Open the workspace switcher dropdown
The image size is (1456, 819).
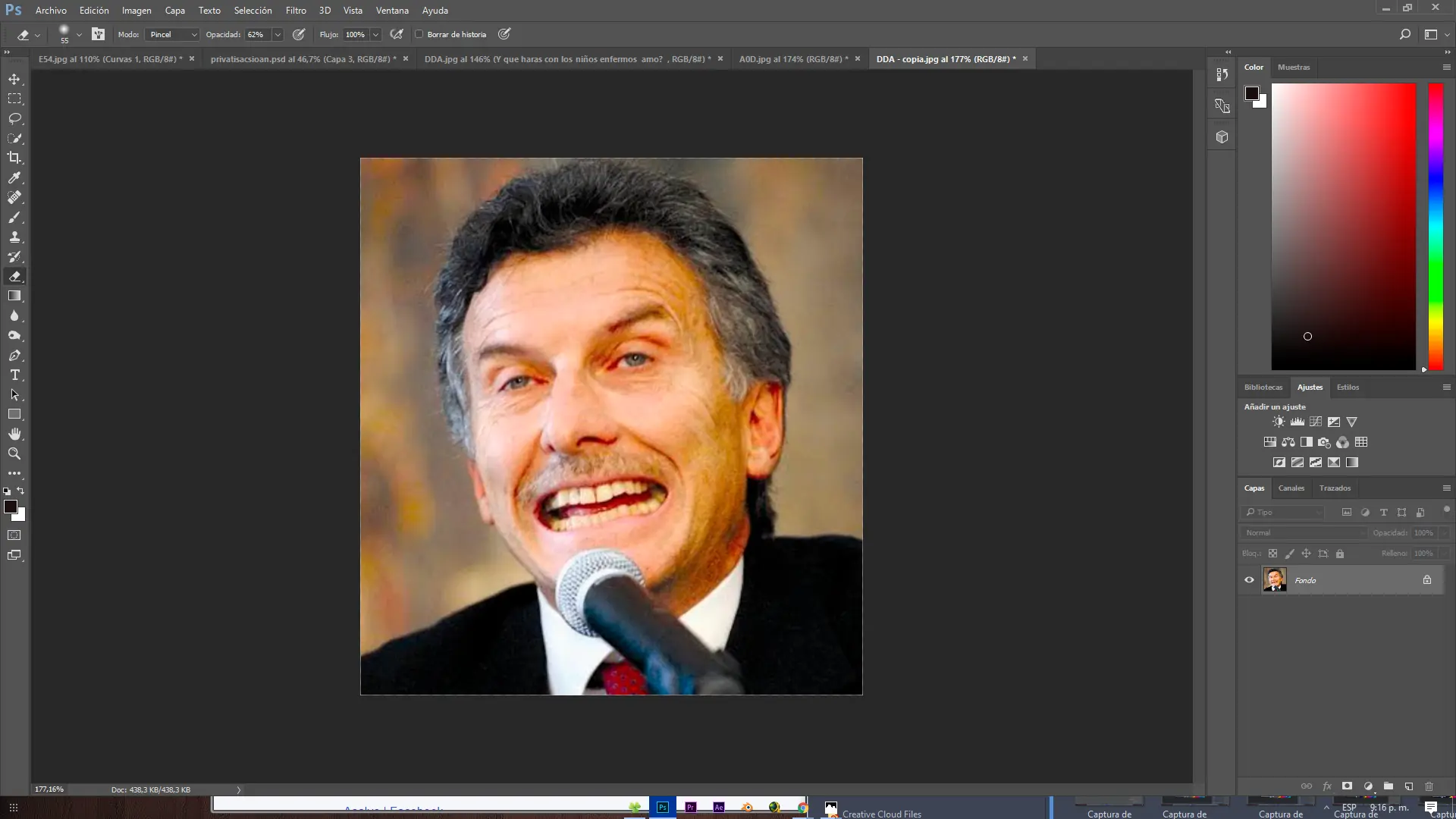1436,34
